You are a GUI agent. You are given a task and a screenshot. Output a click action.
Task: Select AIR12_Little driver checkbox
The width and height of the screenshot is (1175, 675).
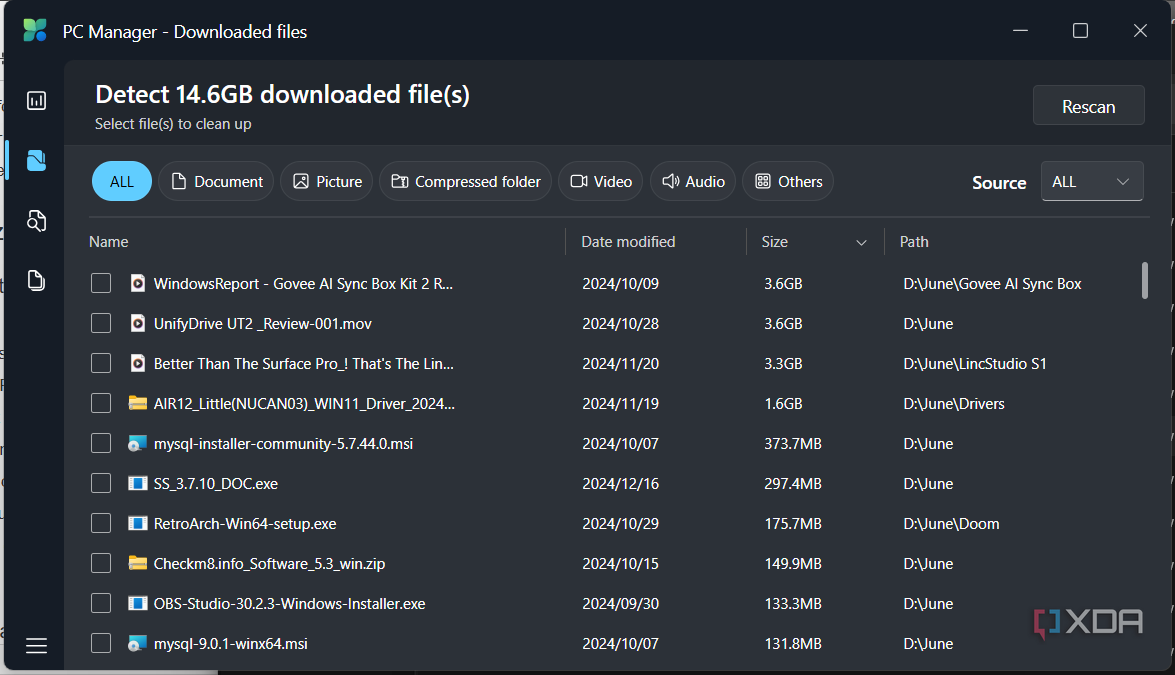tap(101, 403)
